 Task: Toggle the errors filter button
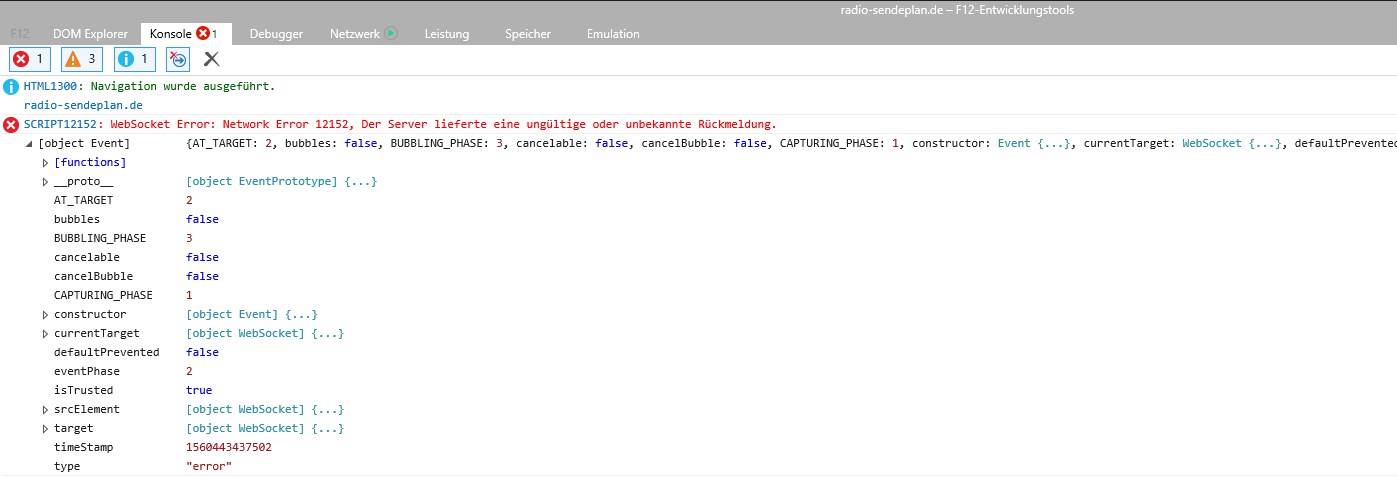click(x=29, y=59)
